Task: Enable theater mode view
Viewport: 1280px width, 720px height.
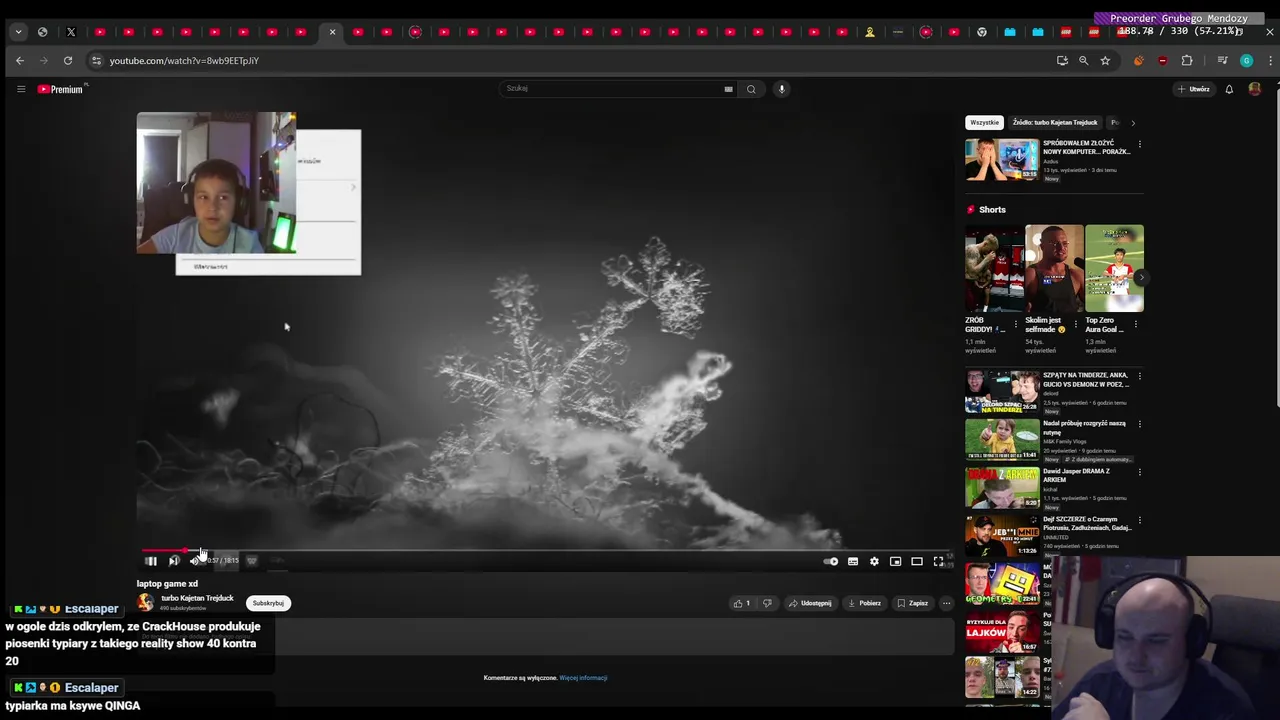Action: [x=916, y=561]
